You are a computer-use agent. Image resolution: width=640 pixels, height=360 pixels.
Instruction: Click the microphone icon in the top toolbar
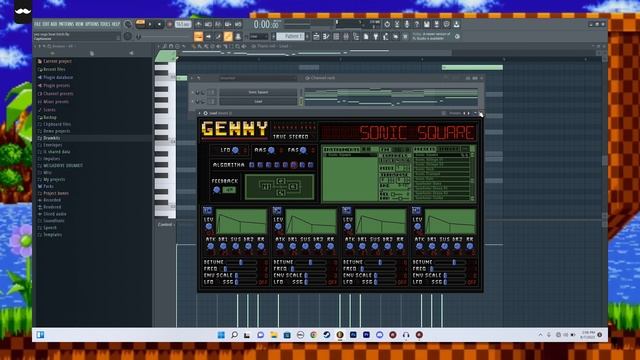pos(407,24)
